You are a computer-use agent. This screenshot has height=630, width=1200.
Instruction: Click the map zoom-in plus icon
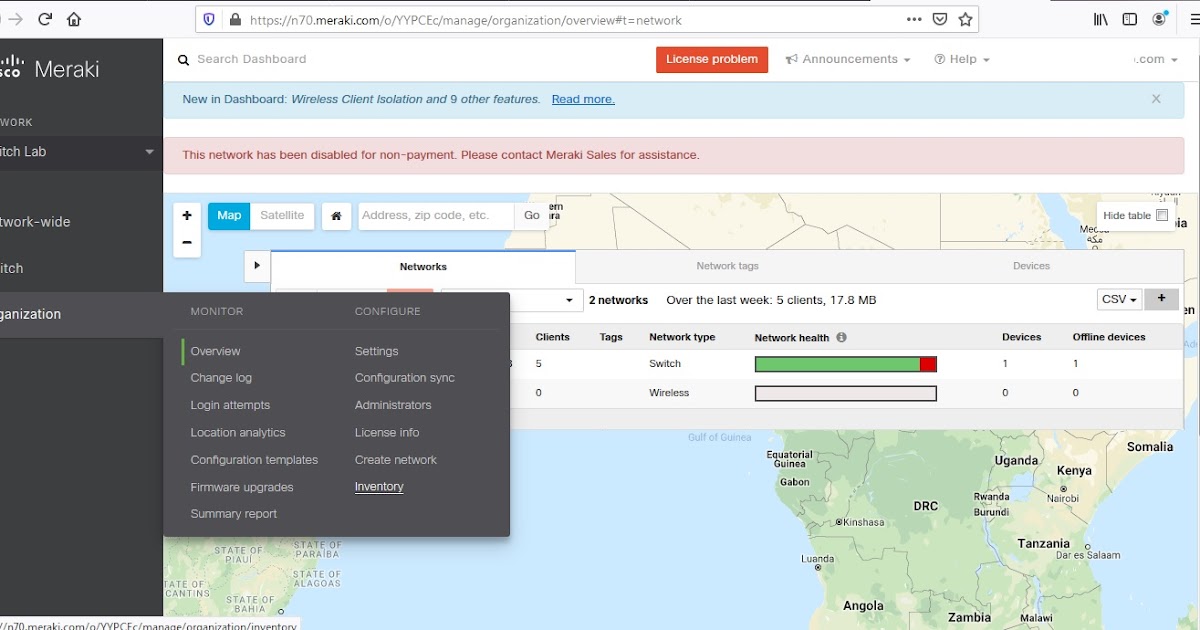pyautogui.click(x=187, y=215)
